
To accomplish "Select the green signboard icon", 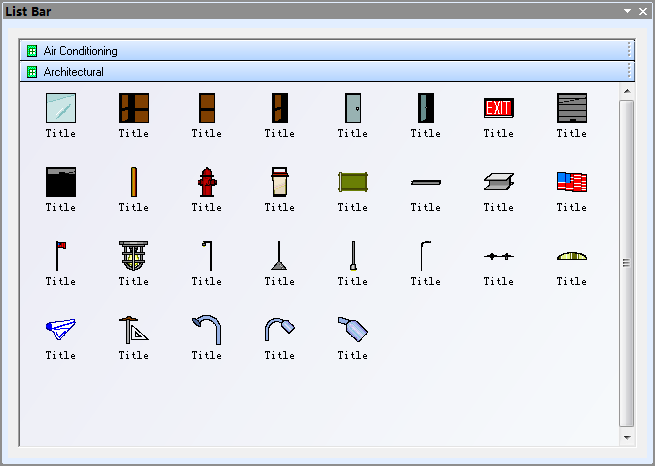I will click(352, 182).
